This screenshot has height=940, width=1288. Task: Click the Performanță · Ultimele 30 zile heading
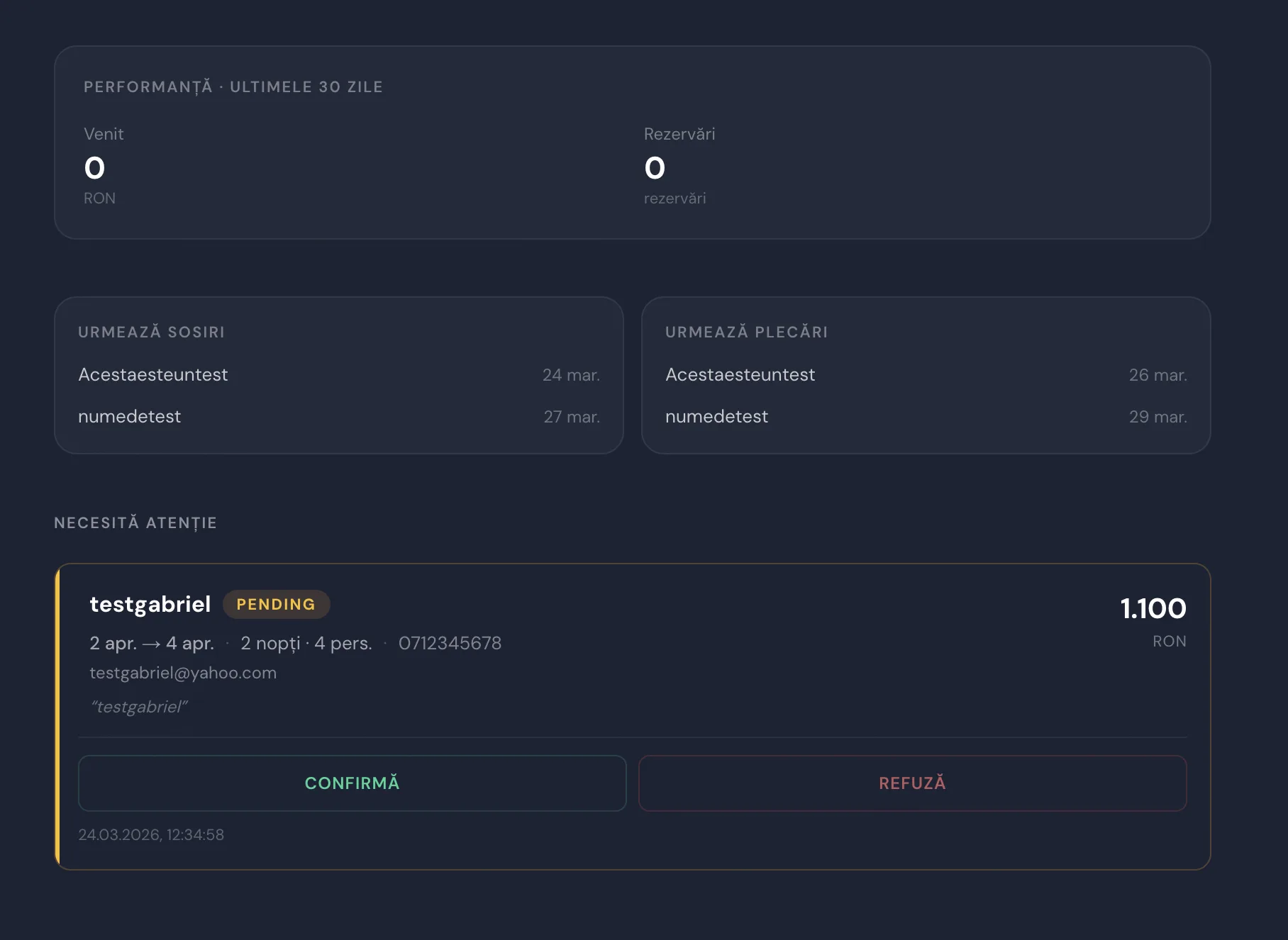pos(233,87)
